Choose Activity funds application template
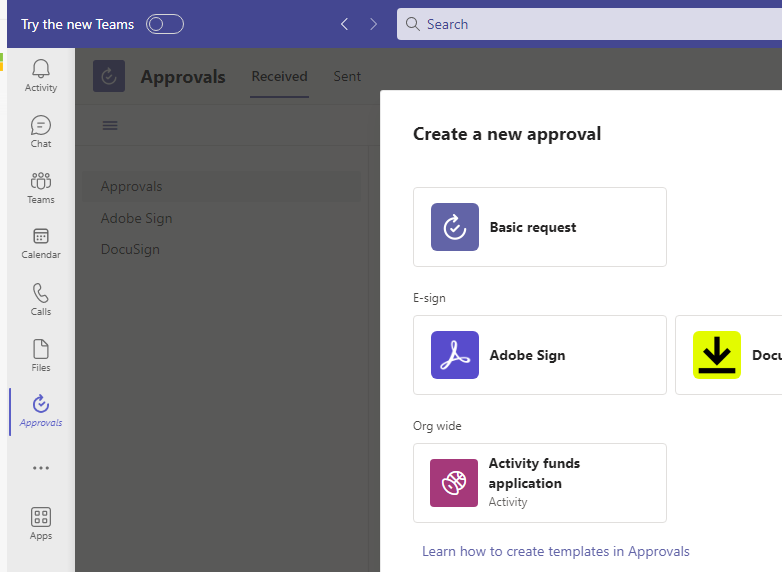Viewport: 782px width, 572px height. click(540, 483)
